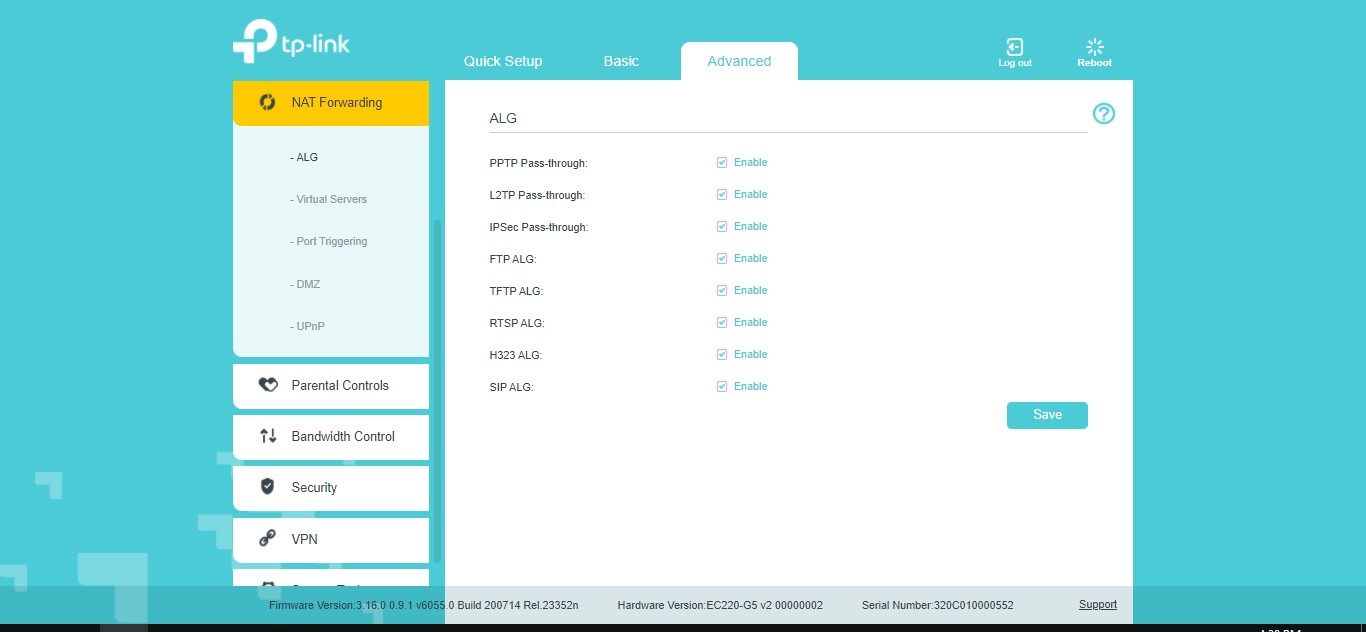Screen dimensions: 1366x632
Task: Click the TP-Link logo icon
Action: tap(255, 42)
